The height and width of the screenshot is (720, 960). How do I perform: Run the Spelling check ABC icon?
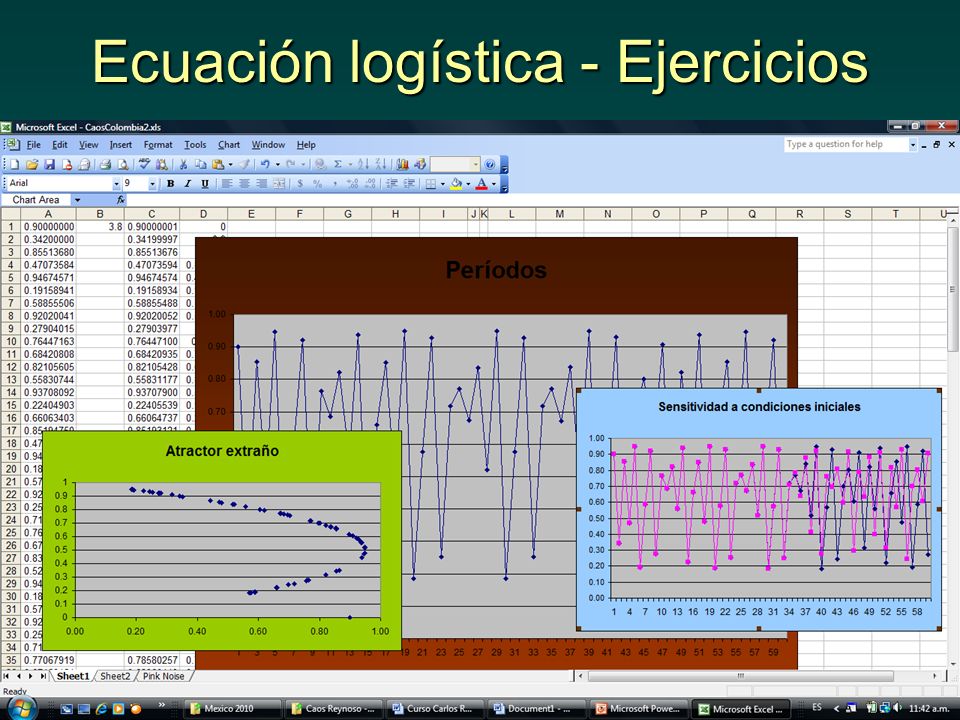(144, 164)
